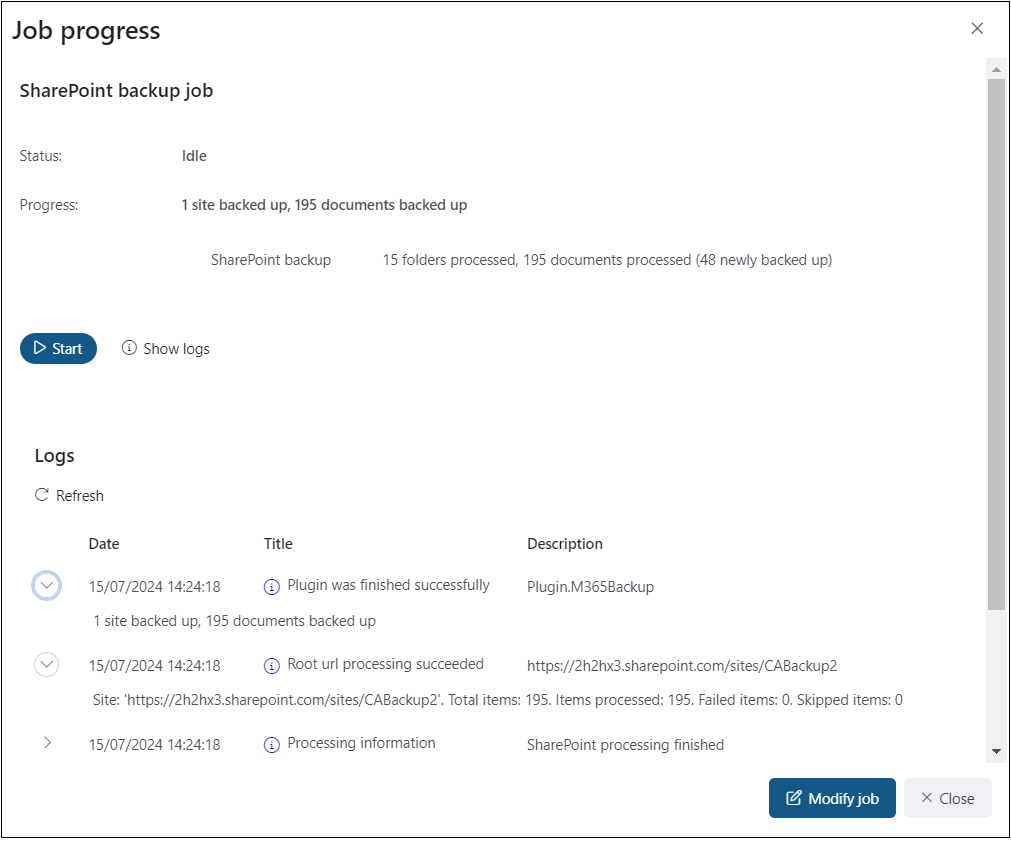Click the Title column header
This screenshot has width=1011, height=842.
[278, 544]
